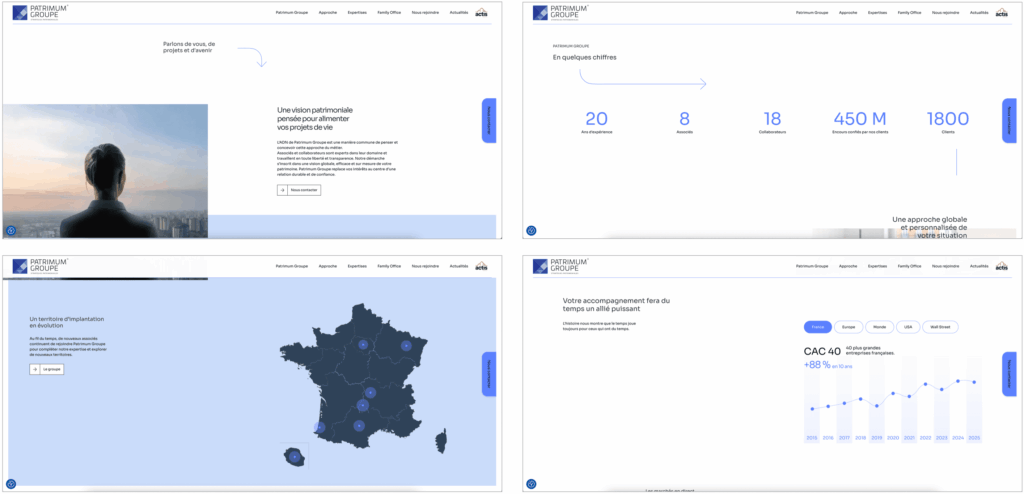Open Approche menu on the vision patrimoniale page
The height and width of the screenshot is (494, 1024).
[328, 12]
